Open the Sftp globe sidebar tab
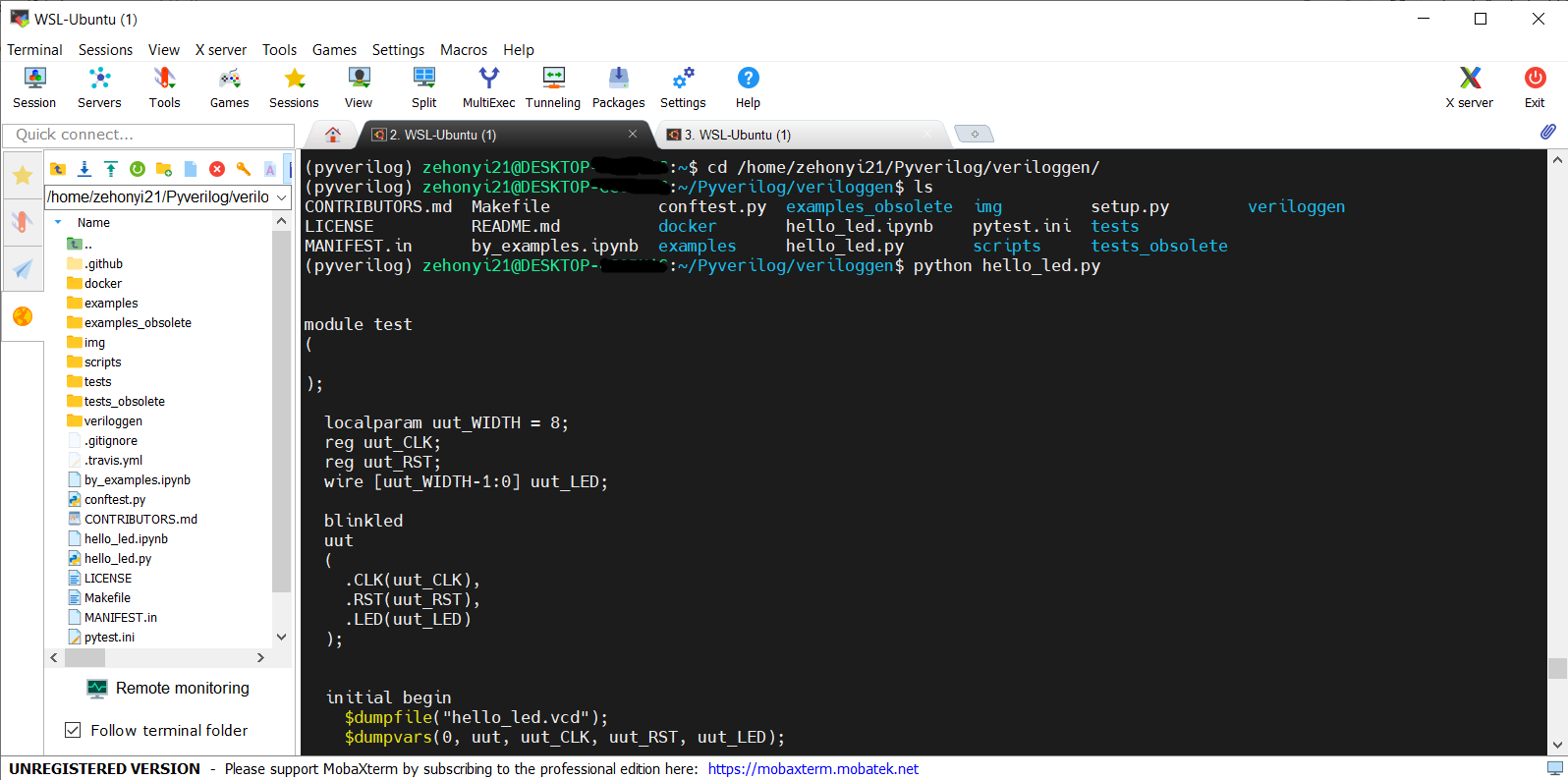The width and height of the screenshot is (1568, 780). [x=23, y=316]
